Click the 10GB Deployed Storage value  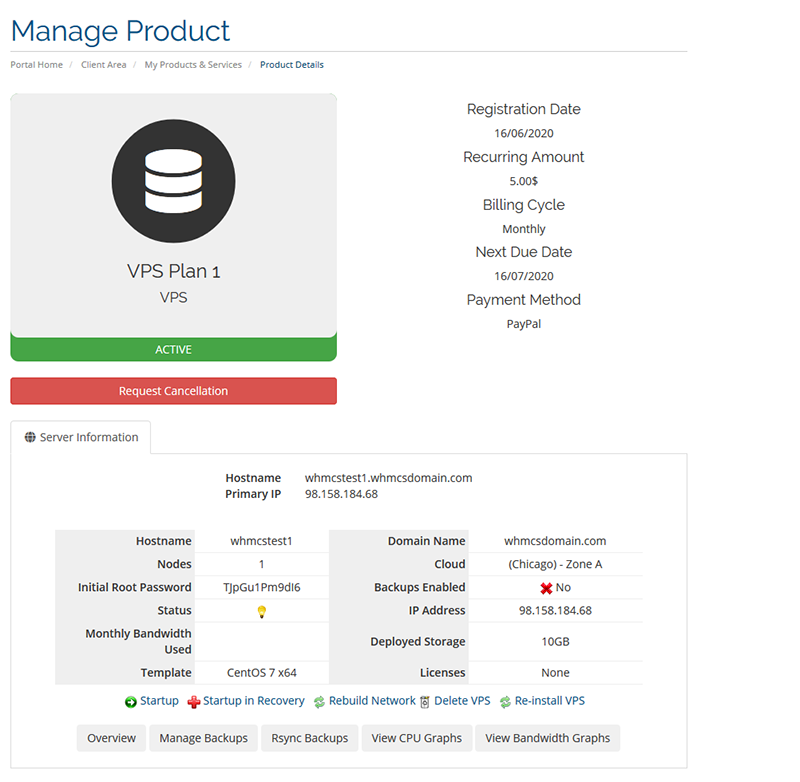[x=555, y=642]
